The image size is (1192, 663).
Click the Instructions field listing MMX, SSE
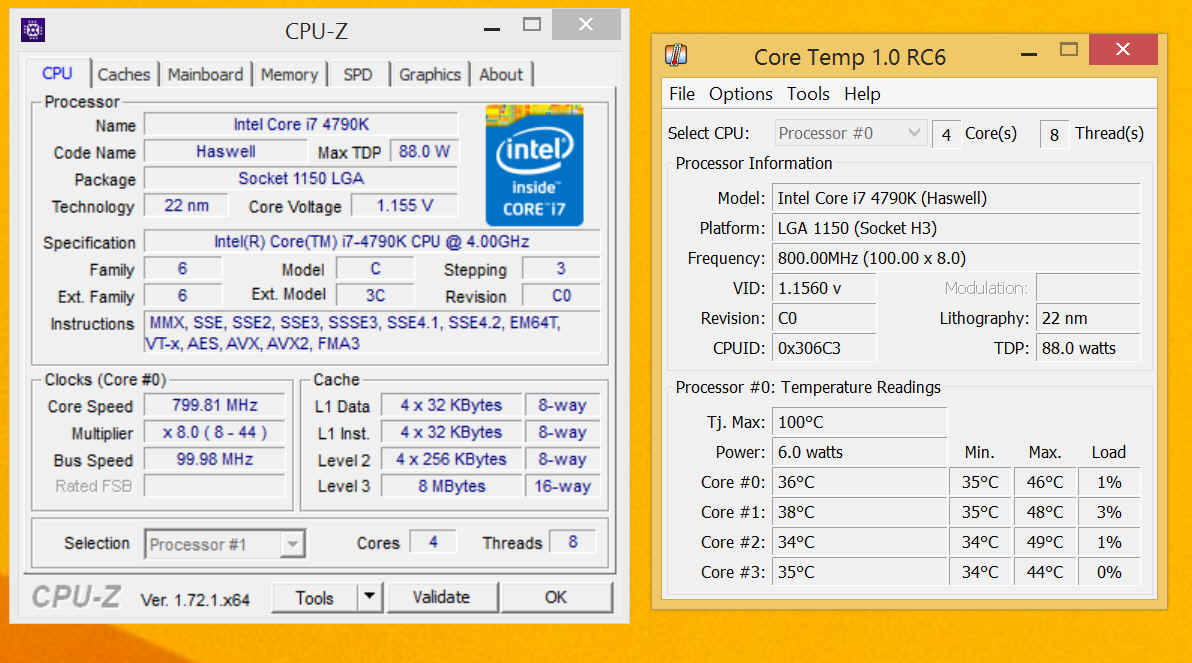point(372,333)
